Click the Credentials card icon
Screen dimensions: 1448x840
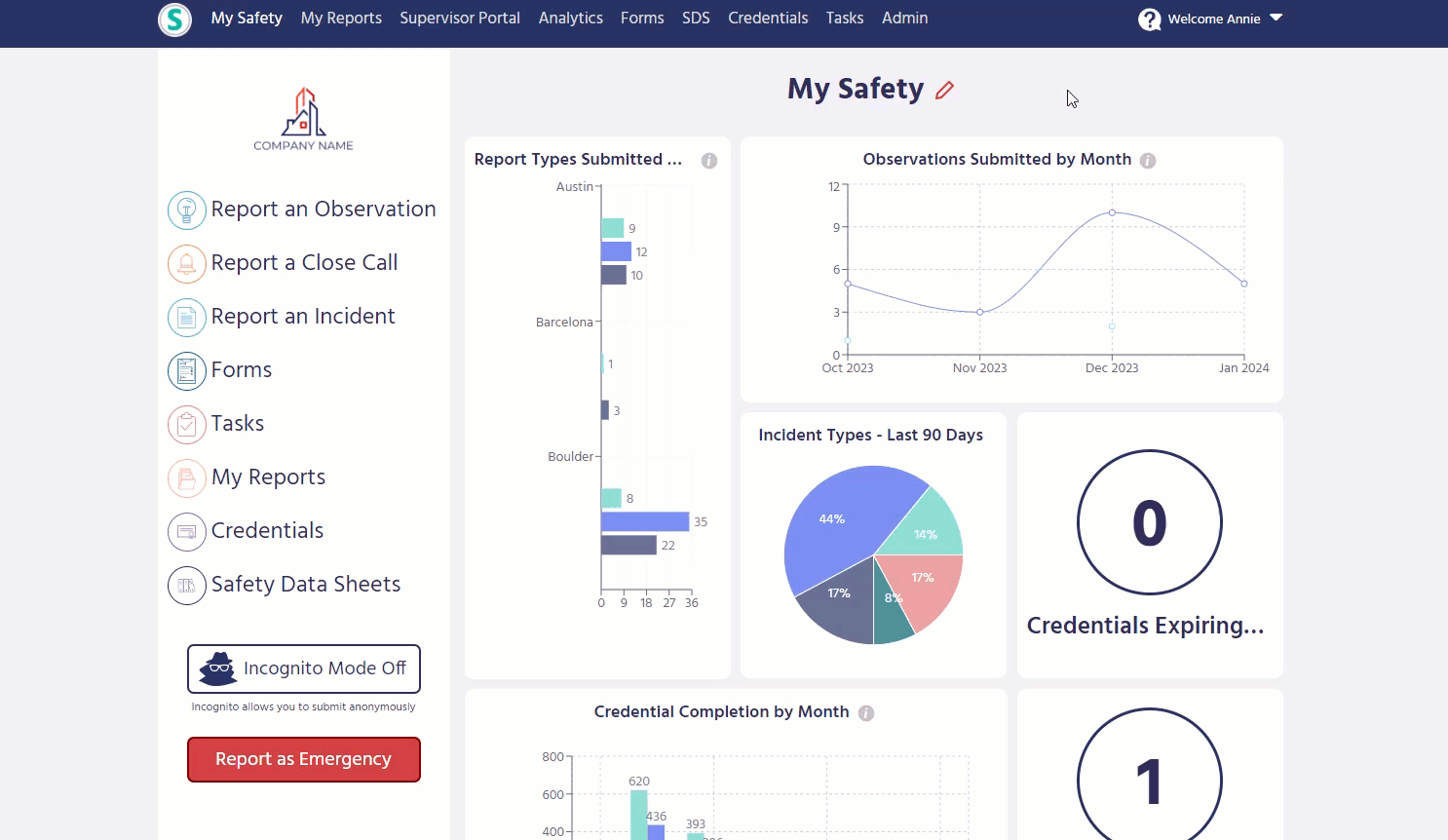[x=186, y=531]
